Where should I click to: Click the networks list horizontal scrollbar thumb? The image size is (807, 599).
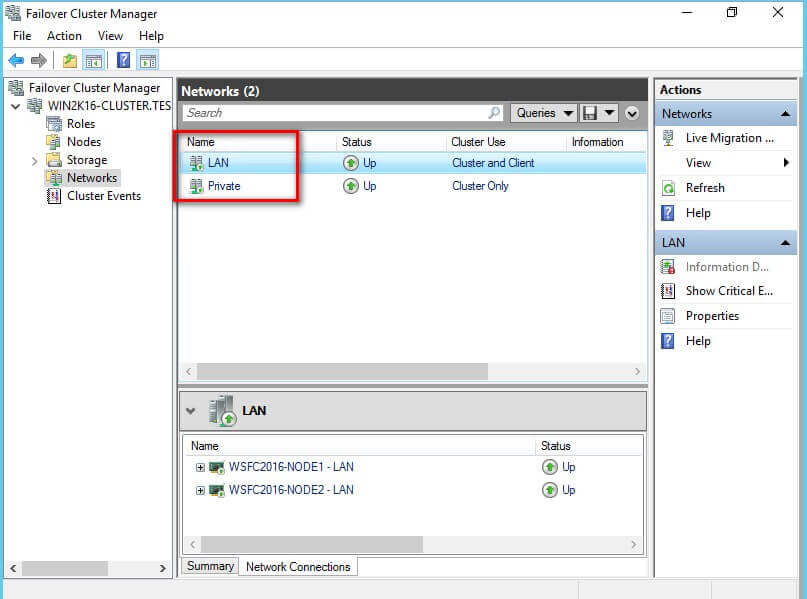(x=342, y=372)
